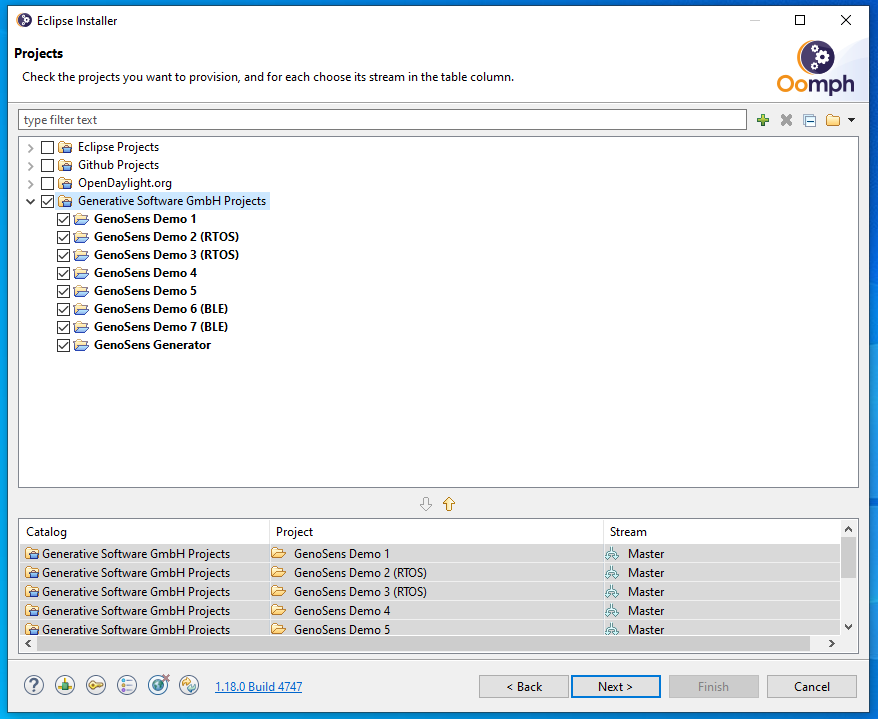Uncheck the GenoSens Demo 3 (RTOS) checkbox
The height and width of the screenshot is (719, 878).
[x=63, y=255]
